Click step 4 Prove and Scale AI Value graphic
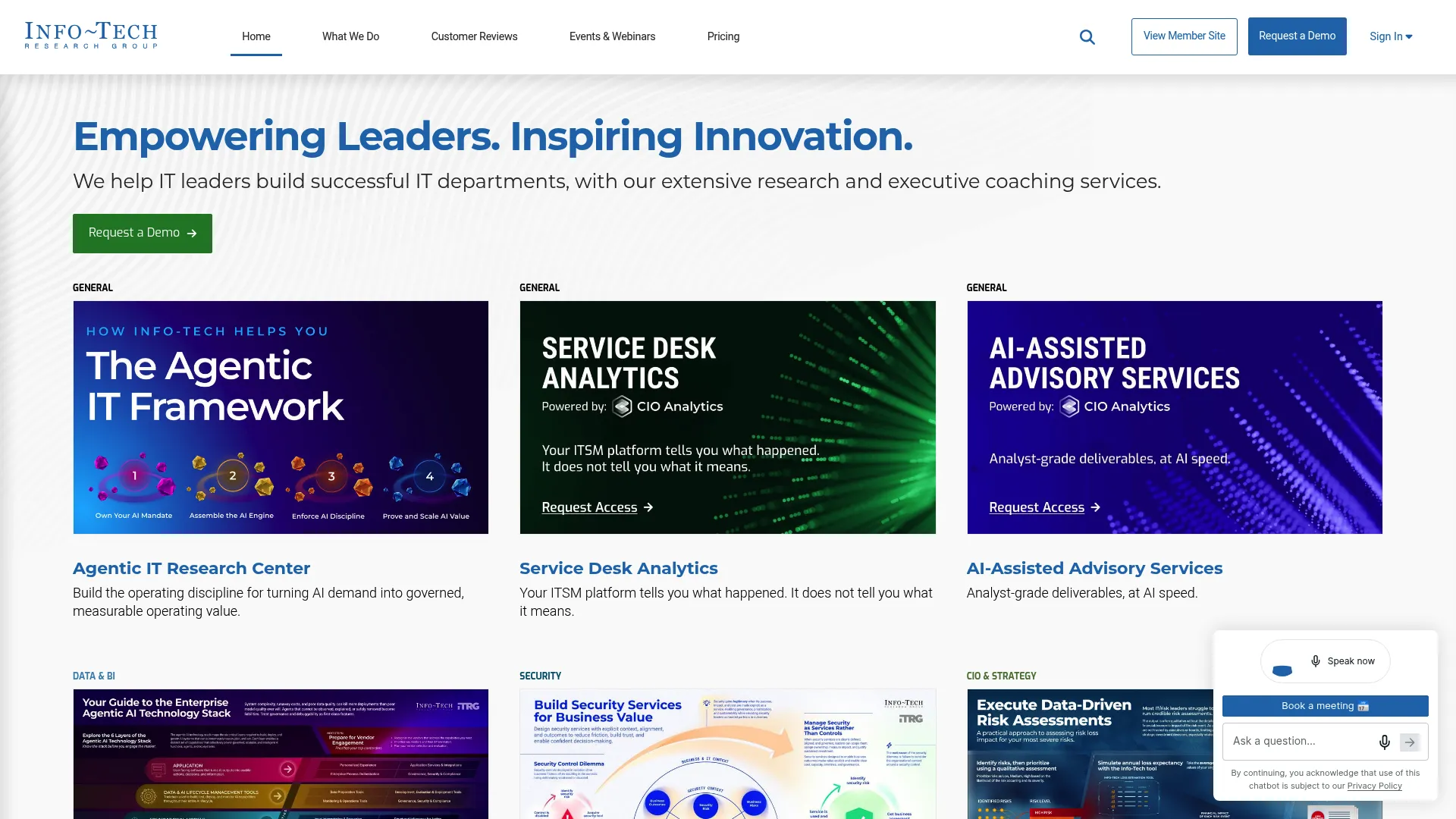 pyautogui.click(x=426, y=487)
